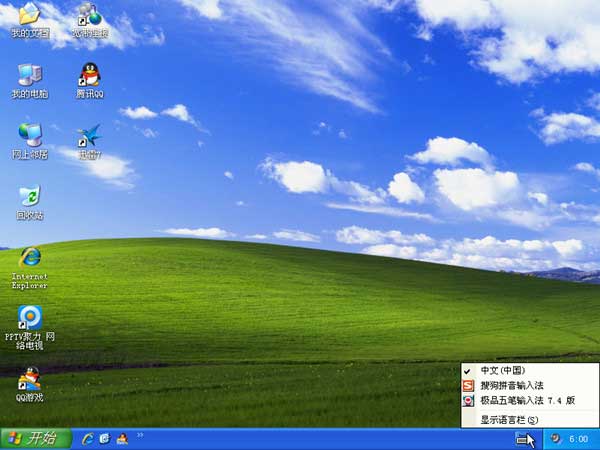Select the 网上邻居 desktop icon

click(29, 141)
